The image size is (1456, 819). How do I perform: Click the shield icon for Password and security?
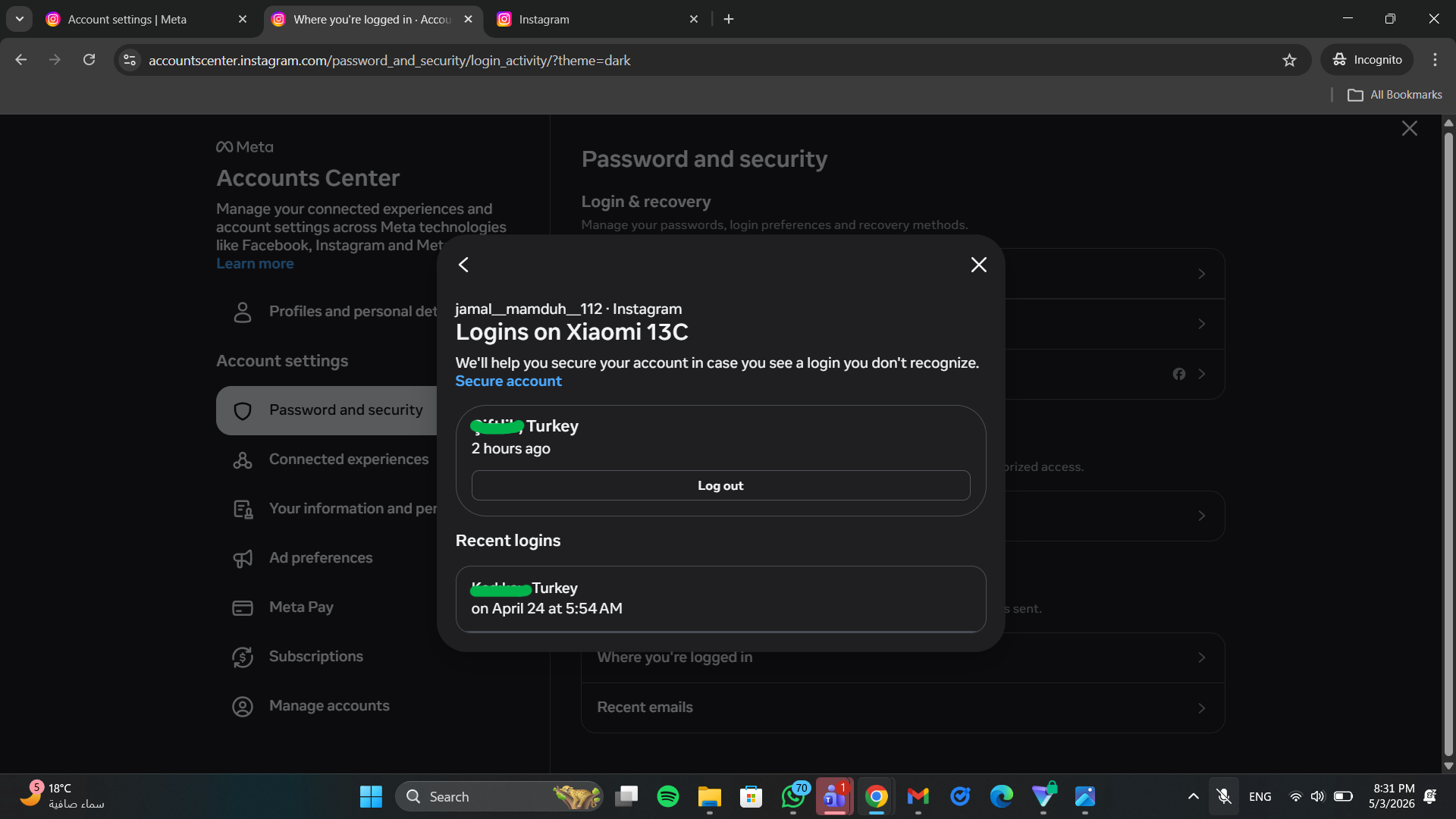pyautogui.click(x=243, y=410)
